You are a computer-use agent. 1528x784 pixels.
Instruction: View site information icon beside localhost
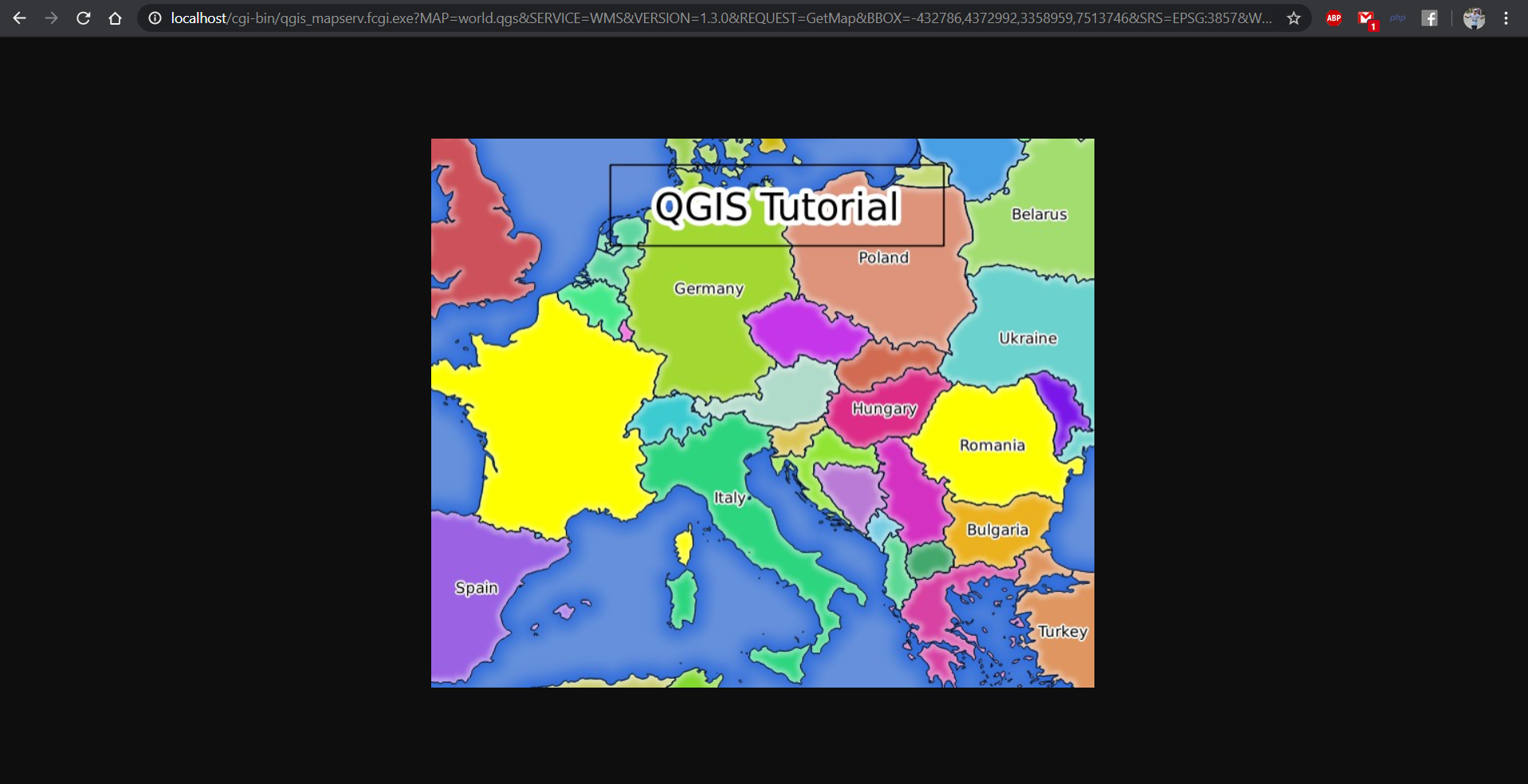(x=155, y=18)
